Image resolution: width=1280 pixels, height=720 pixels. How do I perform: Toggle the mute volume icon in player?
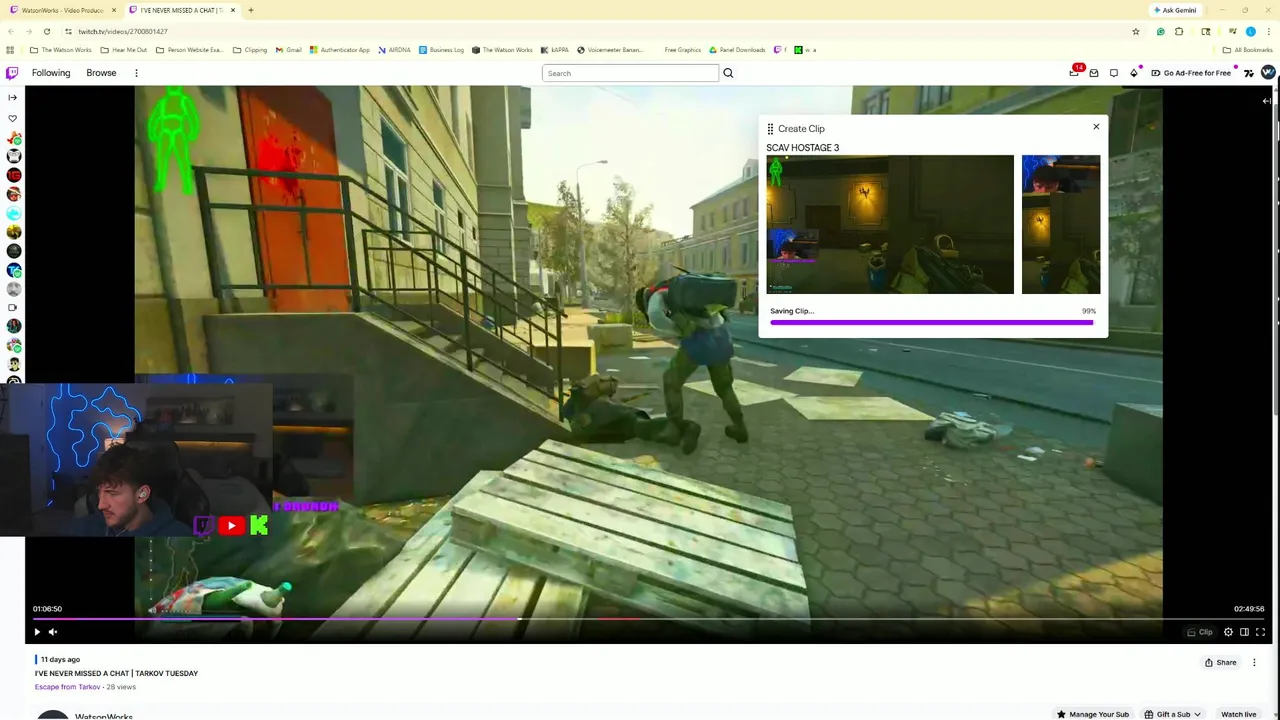(53, 632)
